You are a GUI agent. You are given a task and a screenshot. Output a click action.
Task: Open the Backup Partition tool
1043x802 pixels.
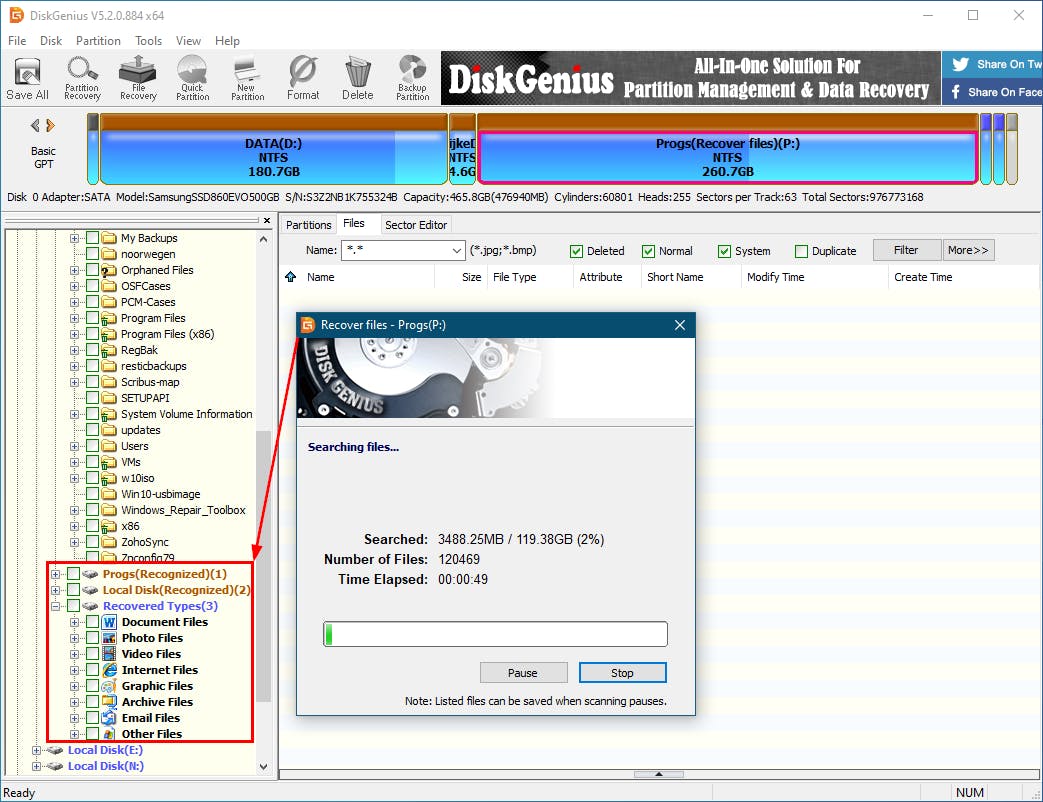coord(412,78)
